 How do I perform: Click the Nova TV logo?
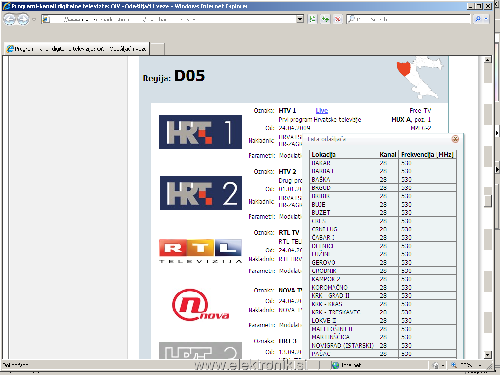click(201, 305)
